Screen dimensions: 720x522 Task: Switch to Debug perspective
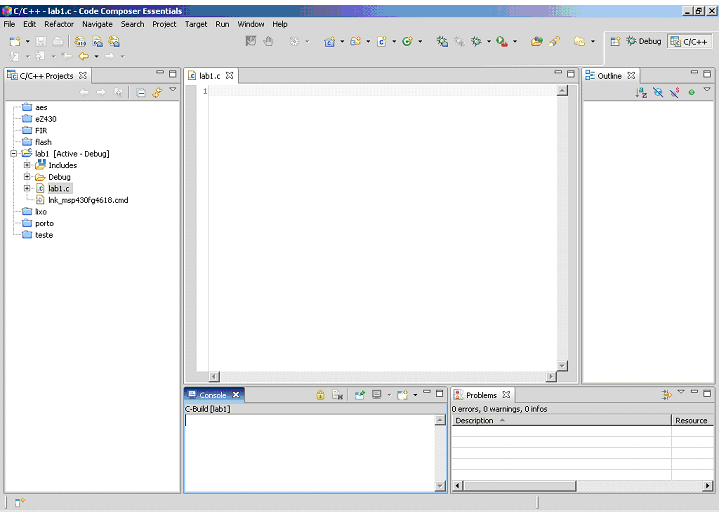point(644,42)
